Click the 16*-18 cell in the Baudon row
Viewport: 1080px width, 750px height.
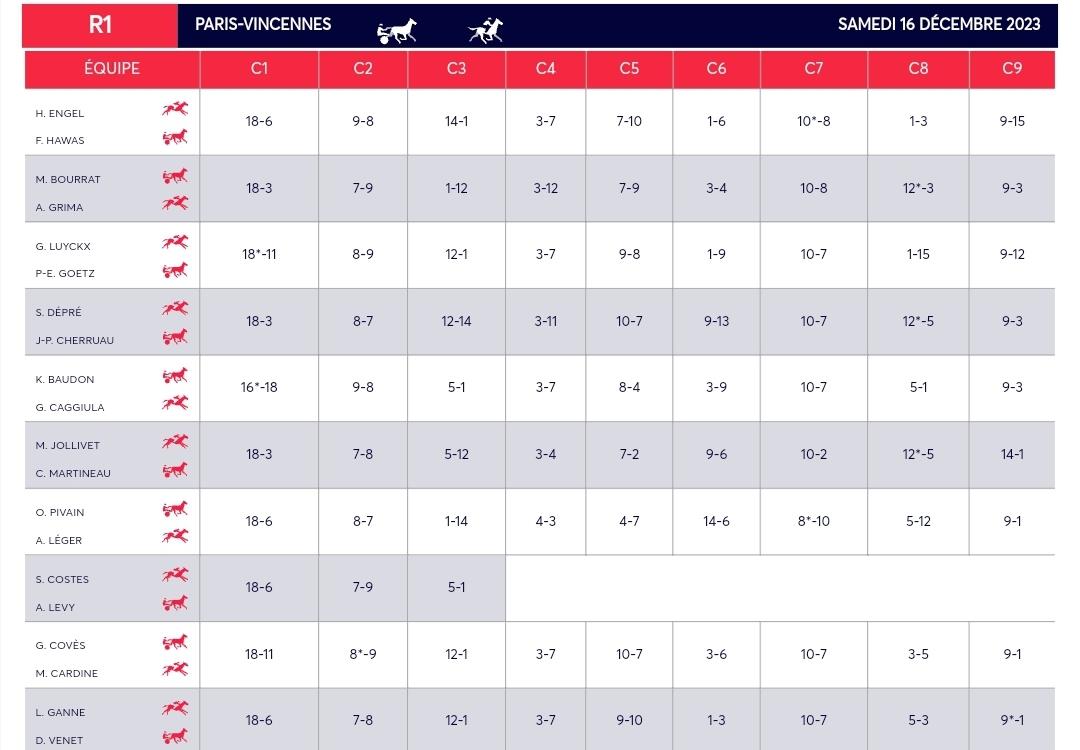[x=259, y=388]
